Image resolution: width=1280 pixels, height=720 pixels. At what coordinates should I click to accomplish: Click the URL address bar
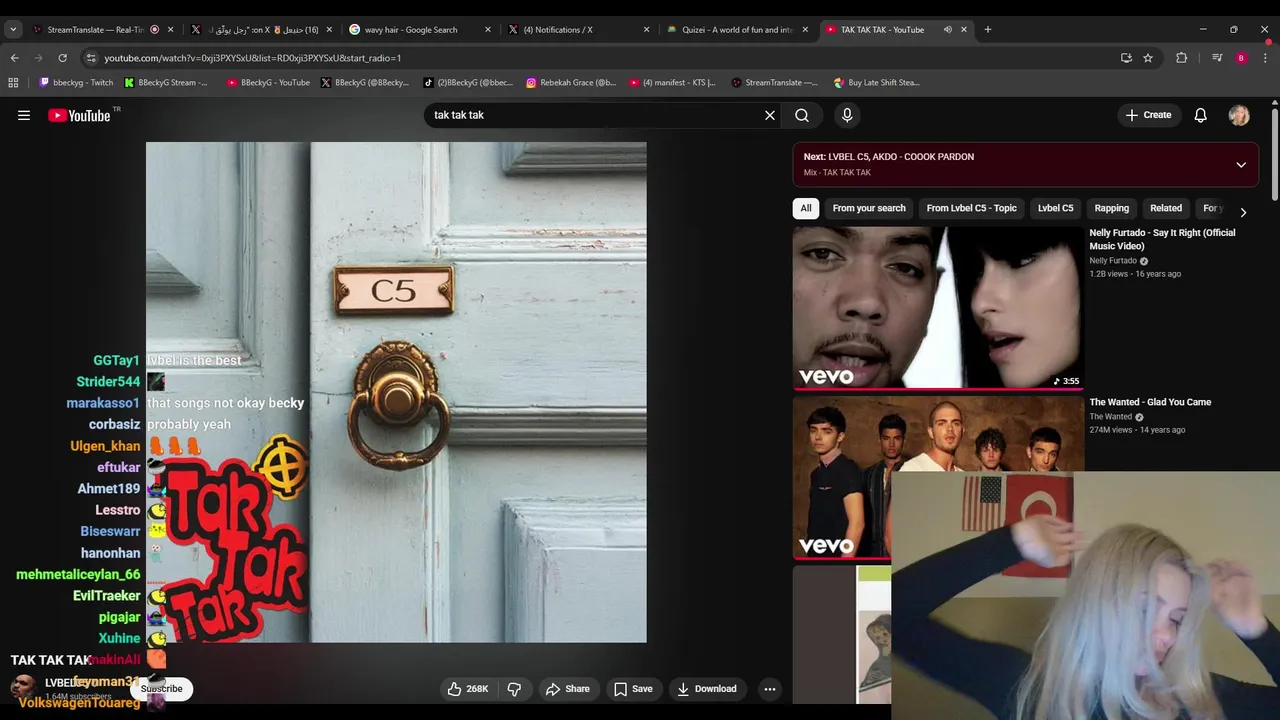(x=600, y=58)
